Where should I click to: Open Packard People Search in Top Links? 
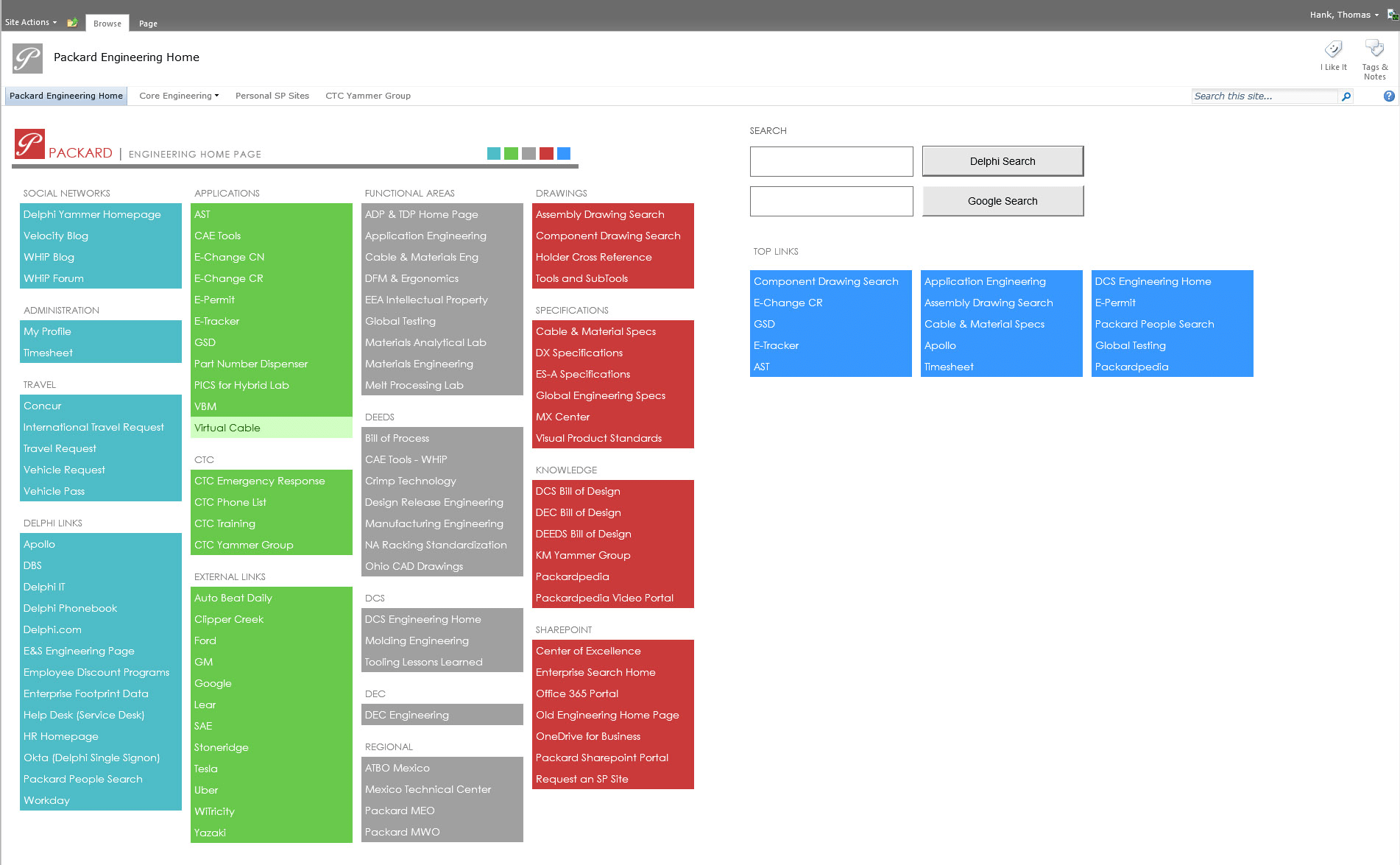click(x=1154, y=324)
